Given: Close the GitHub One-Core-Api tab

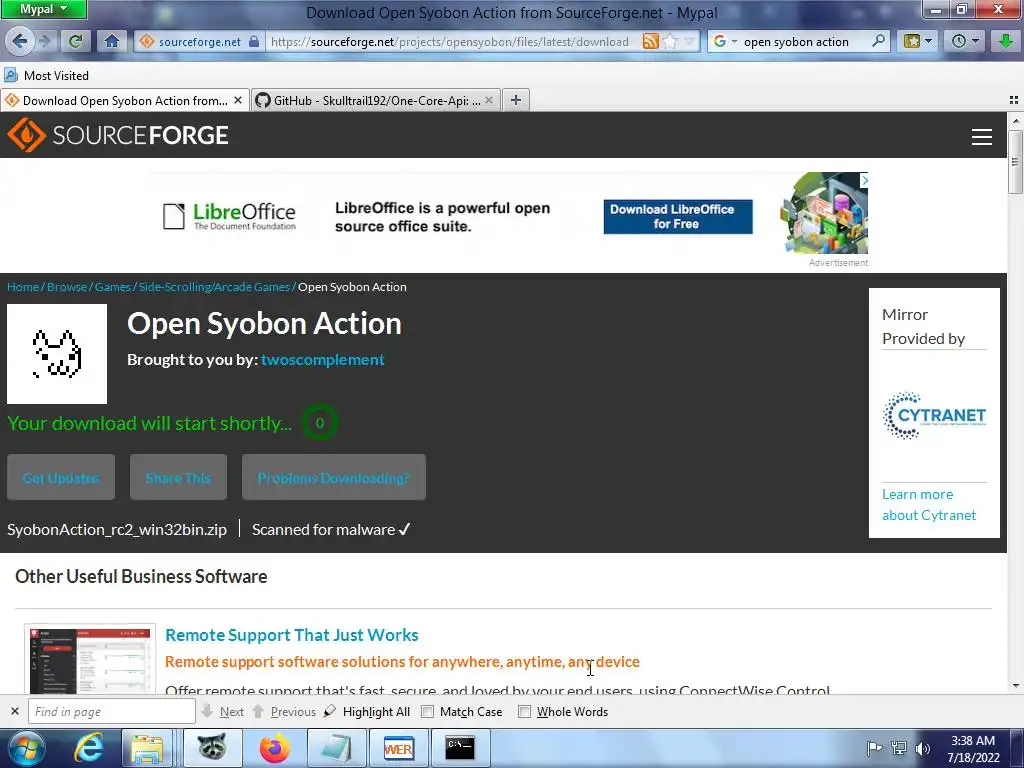Looking at the screenshot, I should (488, 101).
